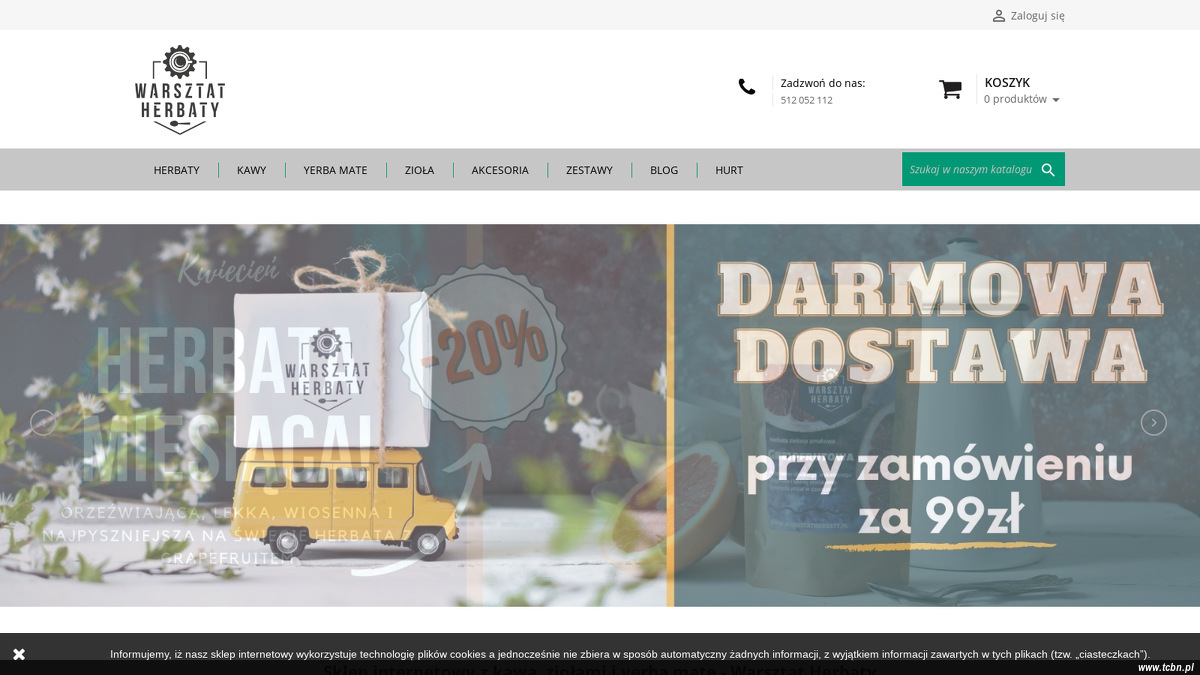
Task: Click the KOSZYK cart label
Action: (1007, 83)
